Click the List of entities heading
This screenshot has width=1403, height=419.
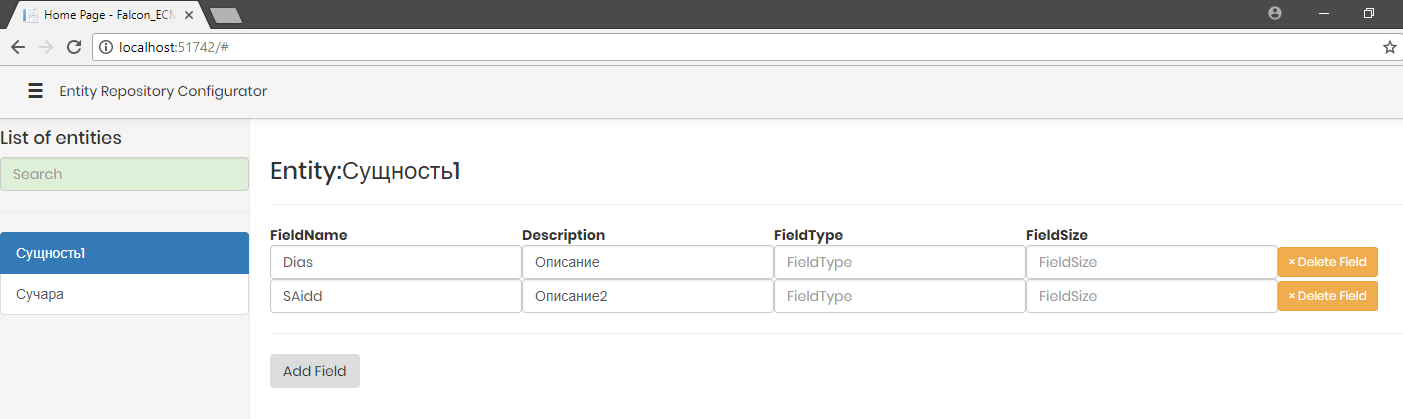pos(61,138)
